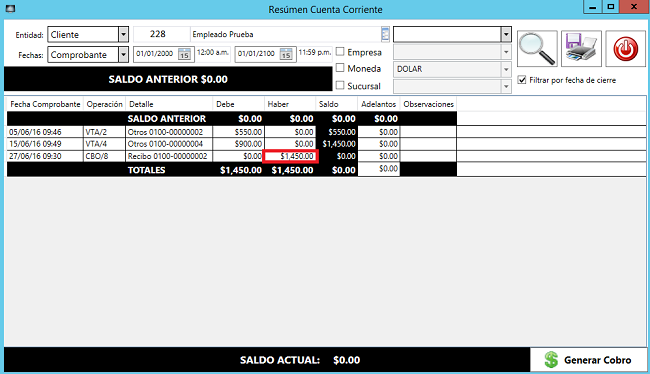
Task: Click the green dollar sign icon
Action: pyautogui.click(x=551, y=360)
